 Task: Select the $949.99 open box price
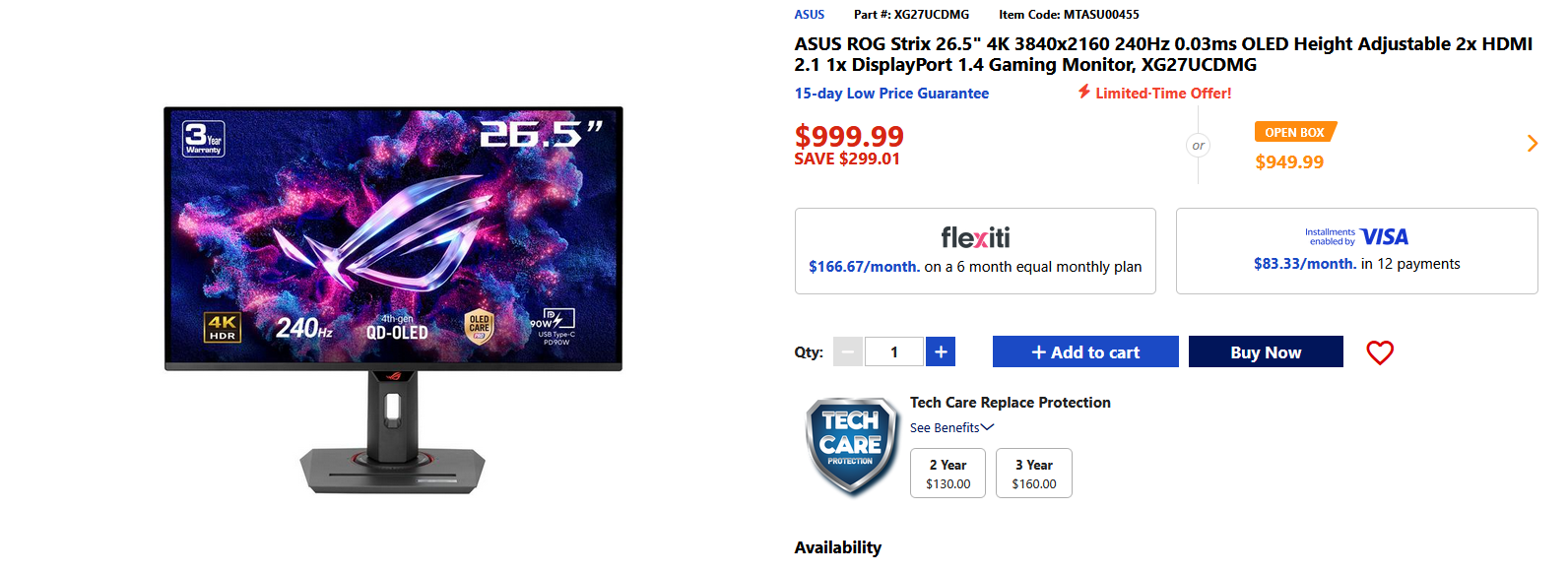point(1289,162)
